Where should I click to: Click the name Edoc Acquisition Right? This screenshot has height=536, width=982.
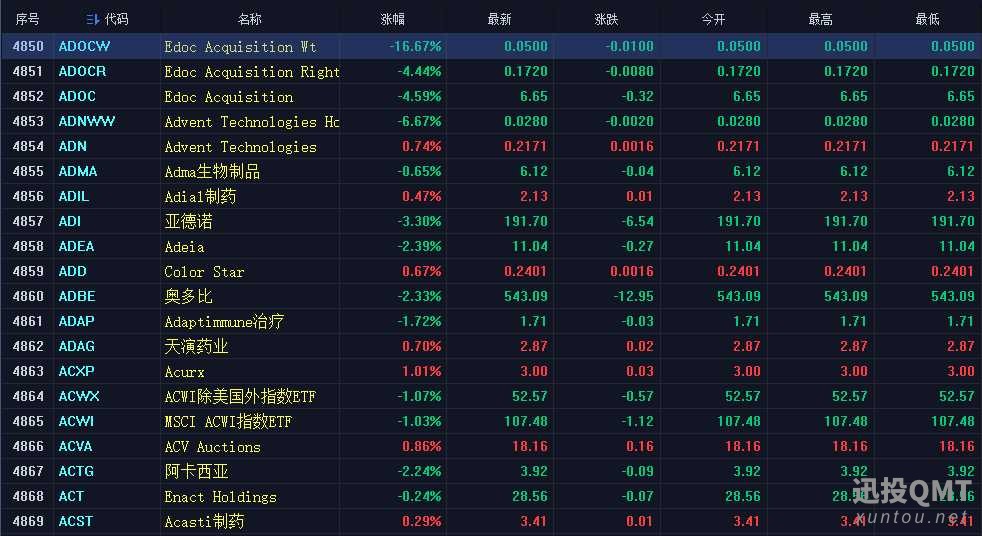coord(252,72)
